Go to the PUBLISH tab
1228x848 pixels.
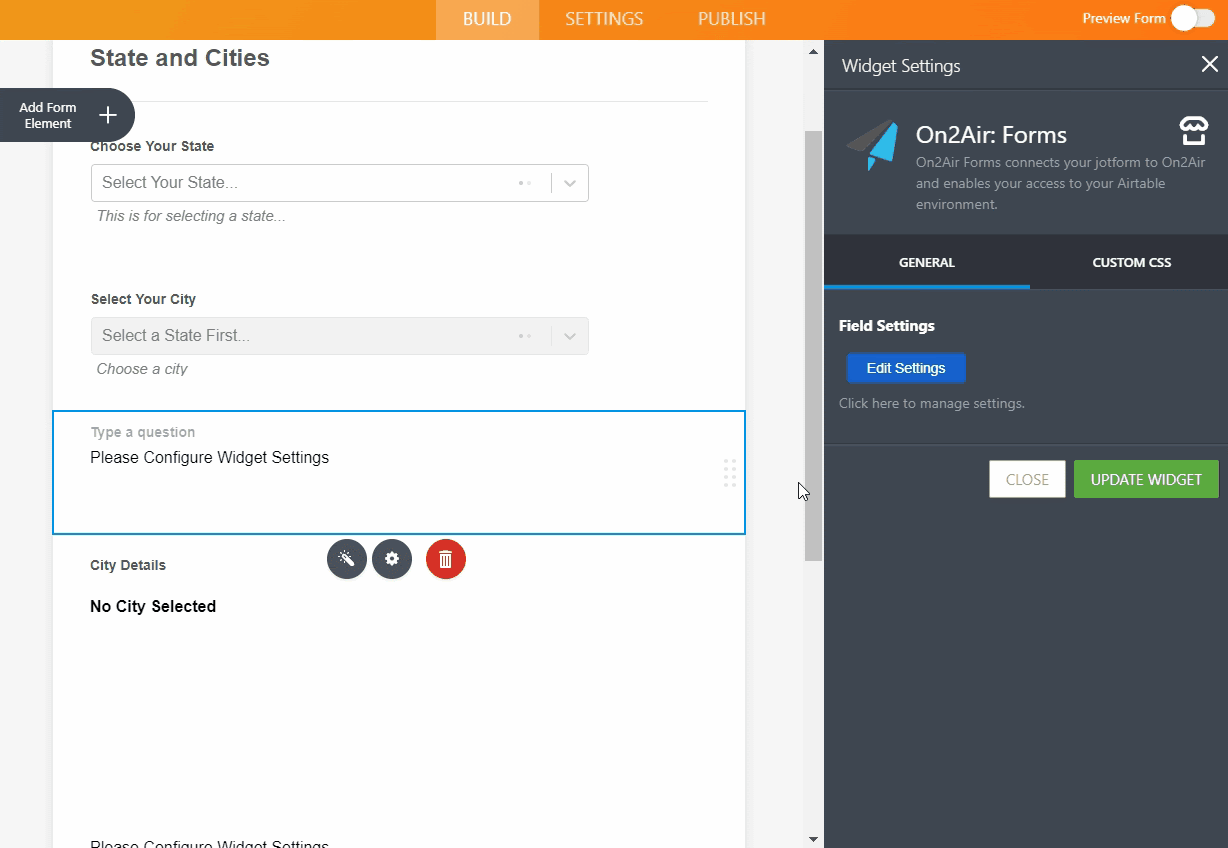tap(731, 19)
